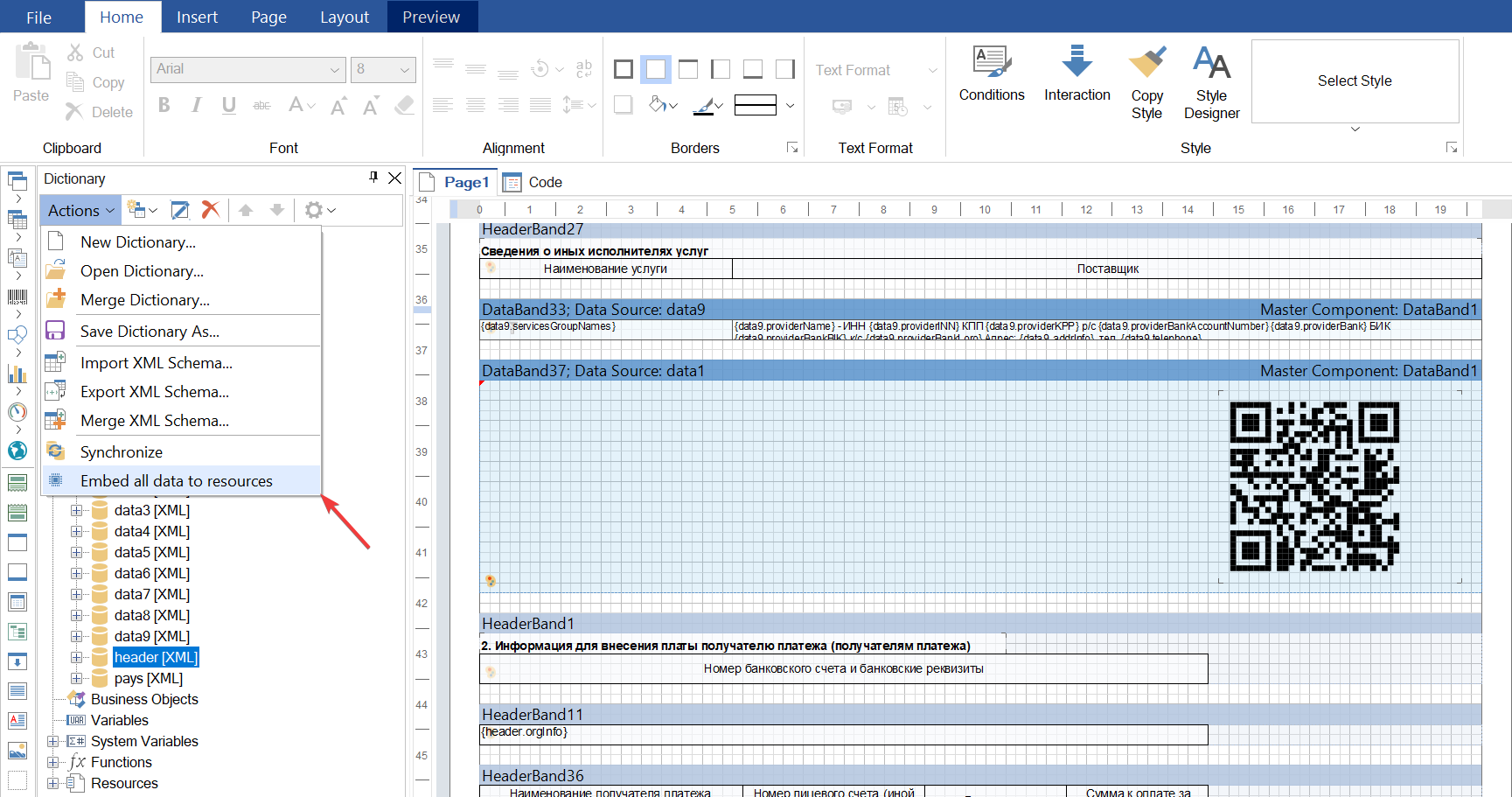Open the font size 8 combo box
This screenshot has height=797, width=1512.
pos(383,69)
